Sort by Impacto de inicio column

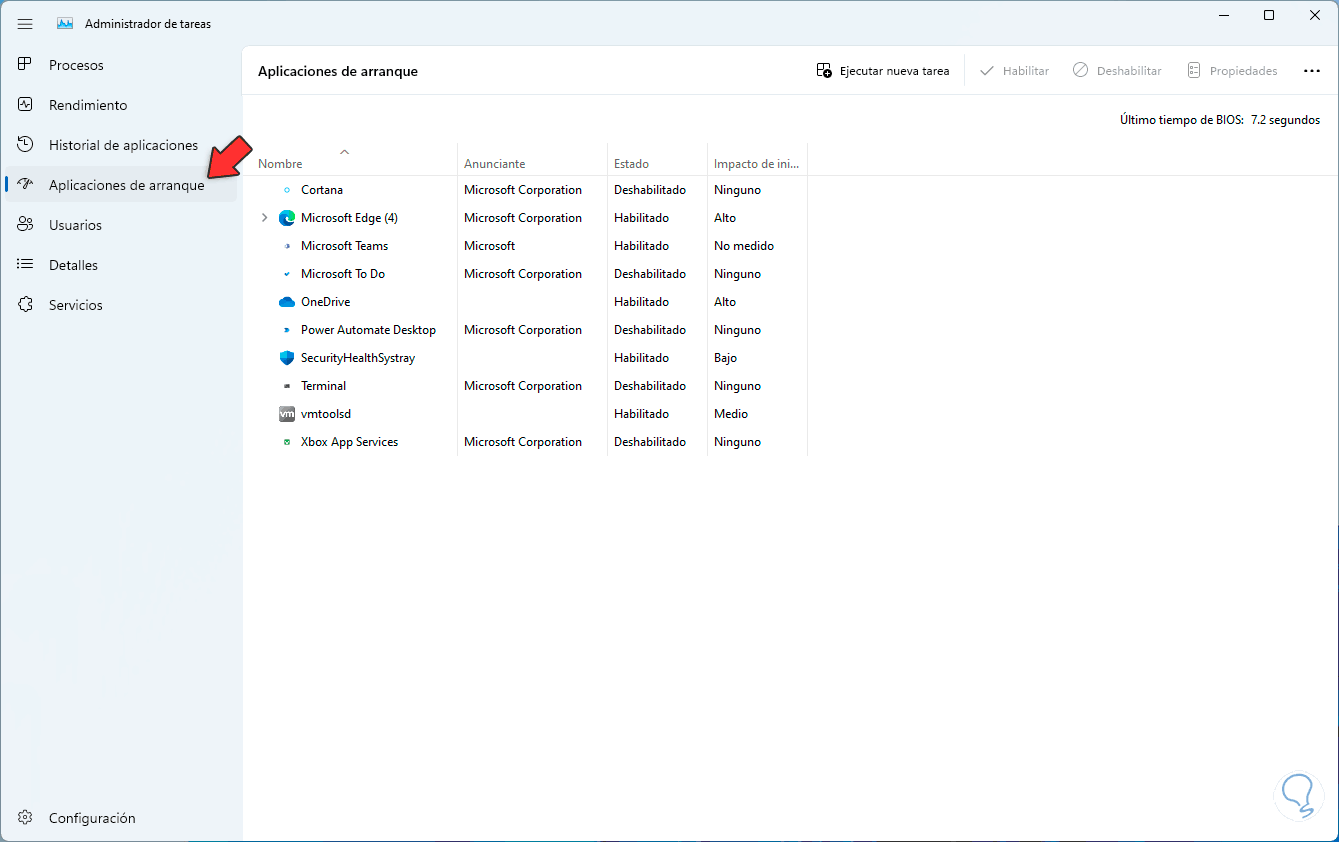pyautogui.click(x=757, y=160)
